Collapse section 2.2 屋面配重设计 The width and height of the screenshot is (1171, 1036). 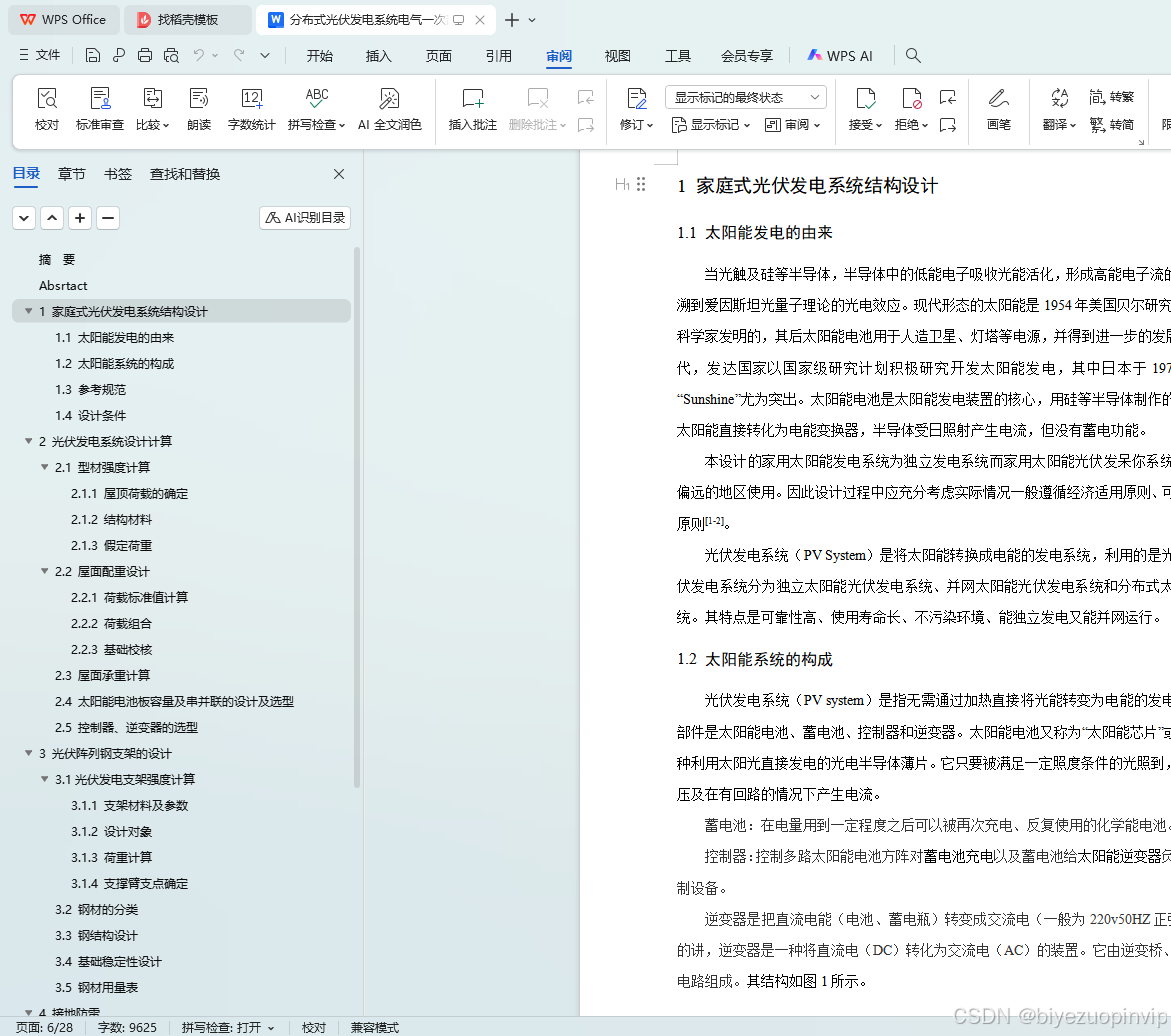pyautogui.click(x=44, y=571)
